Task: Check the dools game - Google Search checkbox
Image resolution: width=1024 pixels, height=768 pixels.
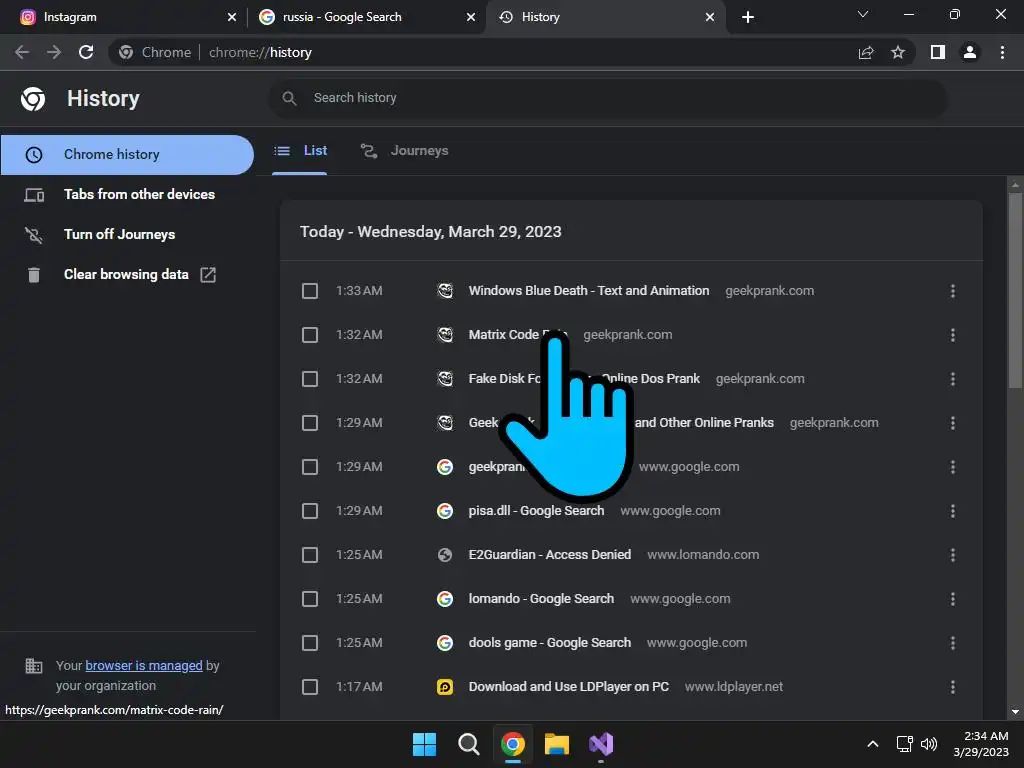Action: click(310, 643)
